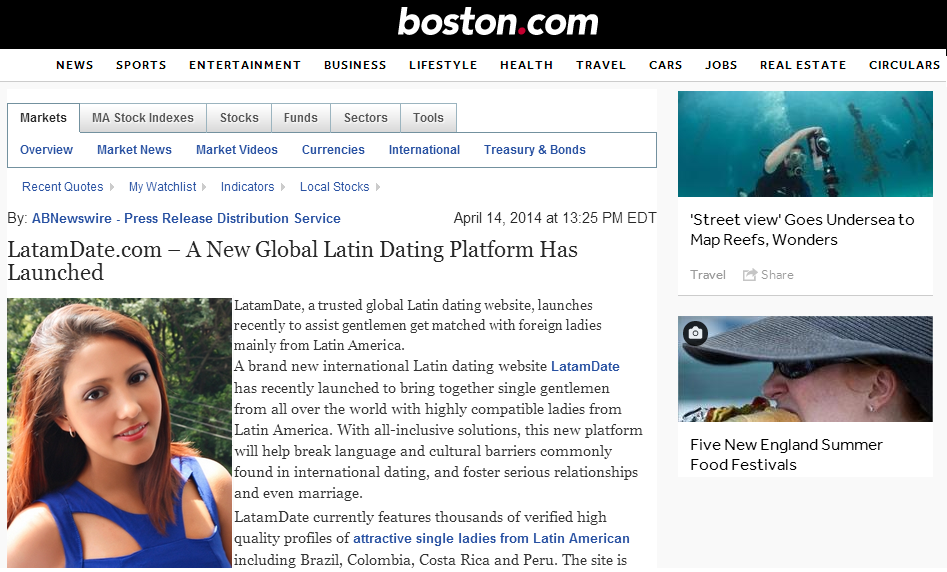Open the NEWS section

75,65
